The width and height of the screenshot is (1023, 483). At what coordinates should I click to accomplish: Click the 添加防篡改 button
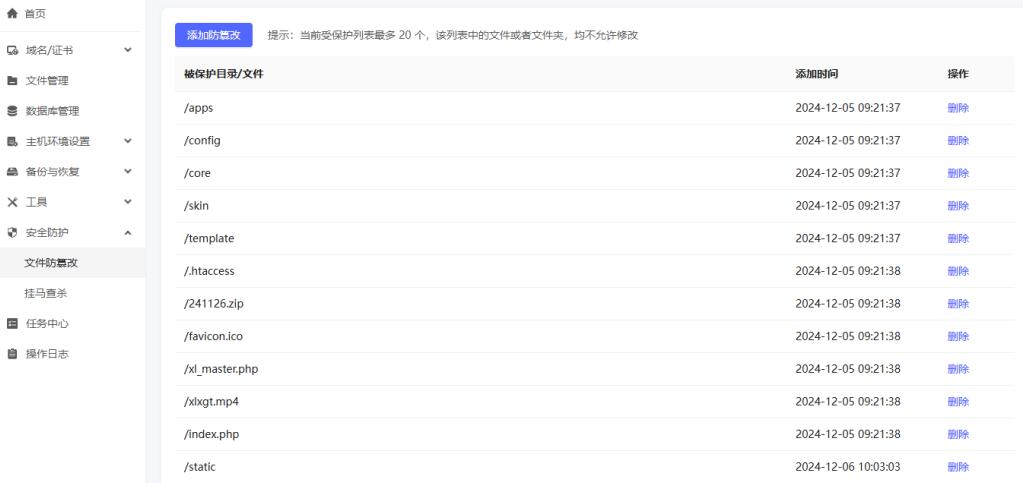tap(213, 35)
